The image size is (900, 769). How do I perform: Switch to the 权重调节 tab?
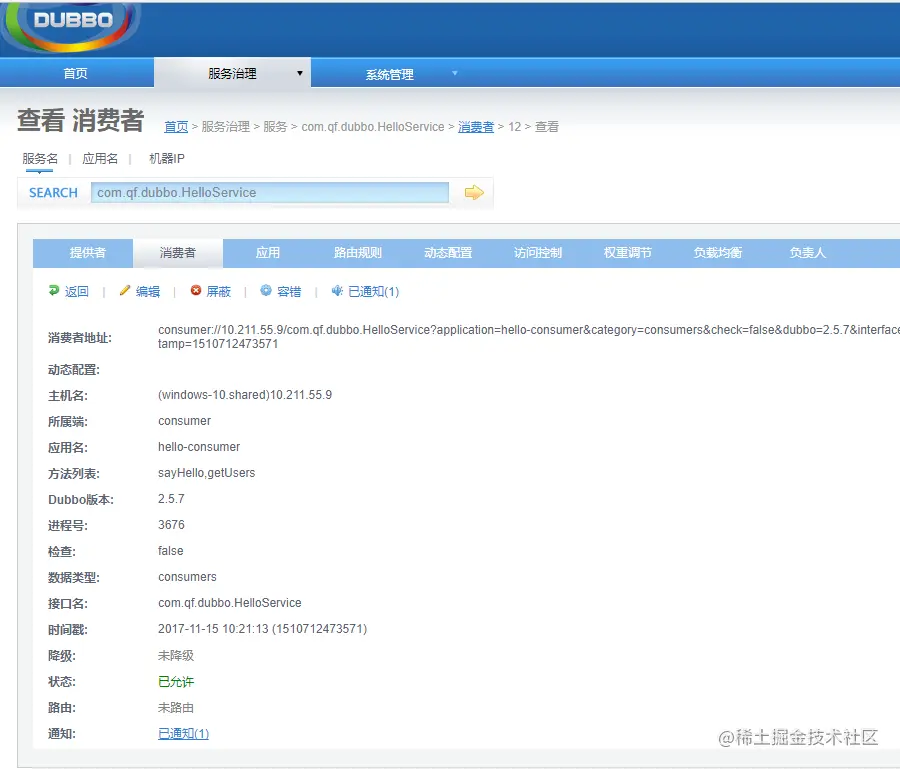coord(627,253)
